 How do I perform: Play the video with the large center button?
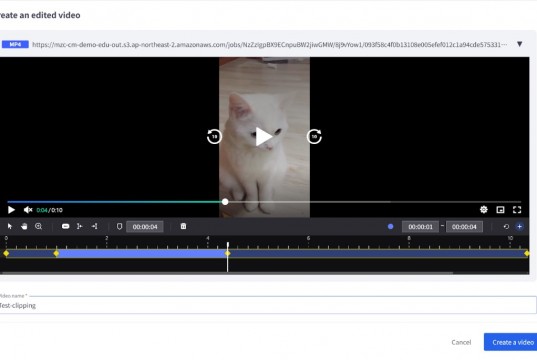tap(264, 137)
